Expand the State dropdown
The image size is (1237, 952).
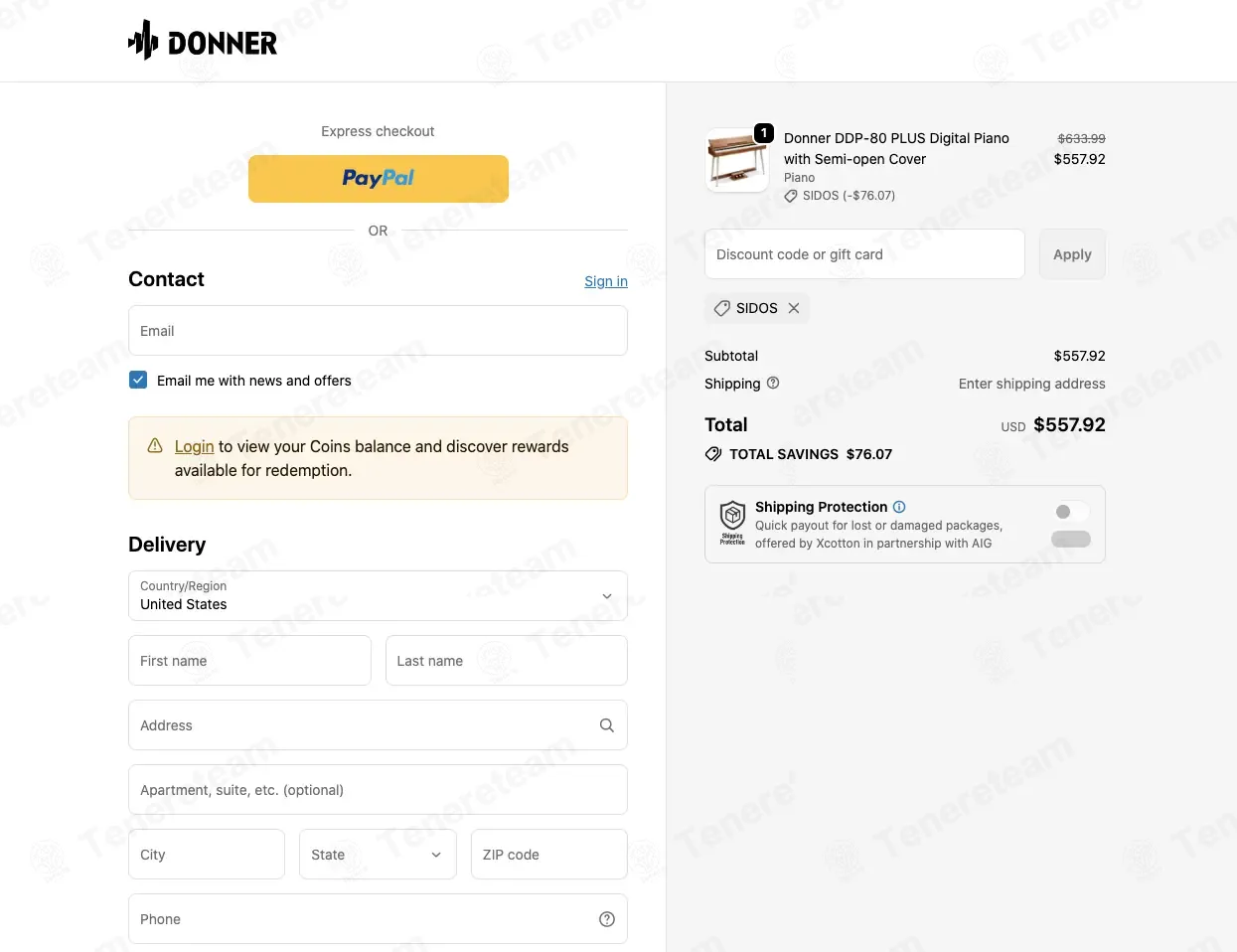[x=378, y=855]
